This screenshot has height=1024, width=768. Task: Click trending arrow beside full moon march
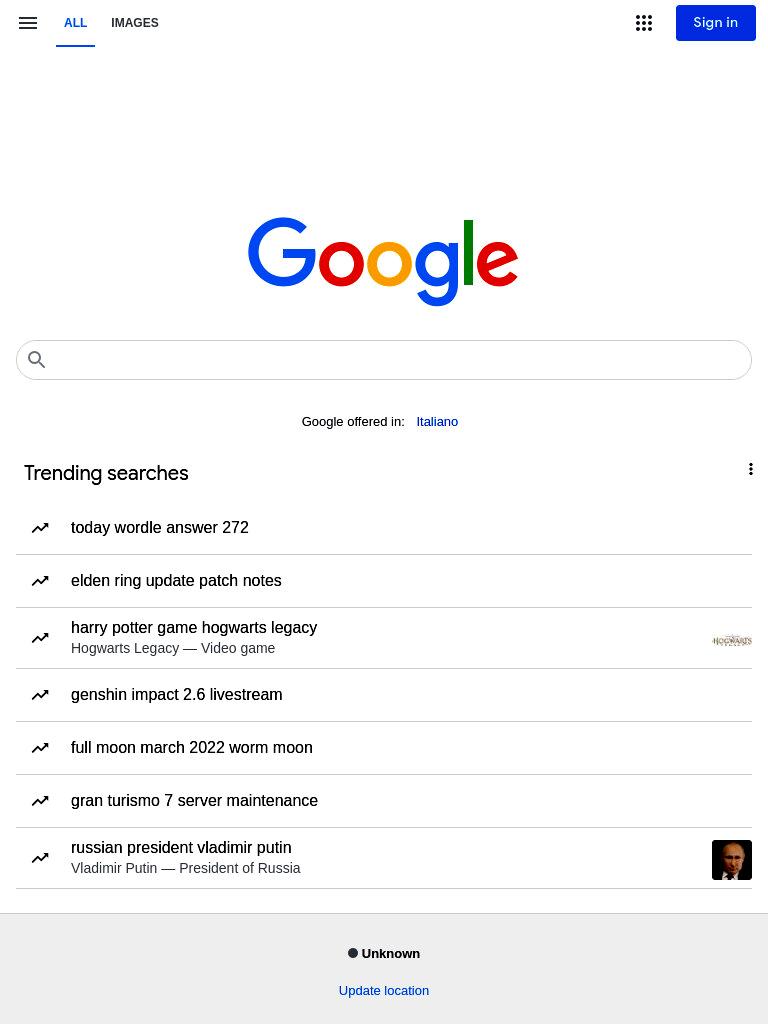[x=40, y=748]
